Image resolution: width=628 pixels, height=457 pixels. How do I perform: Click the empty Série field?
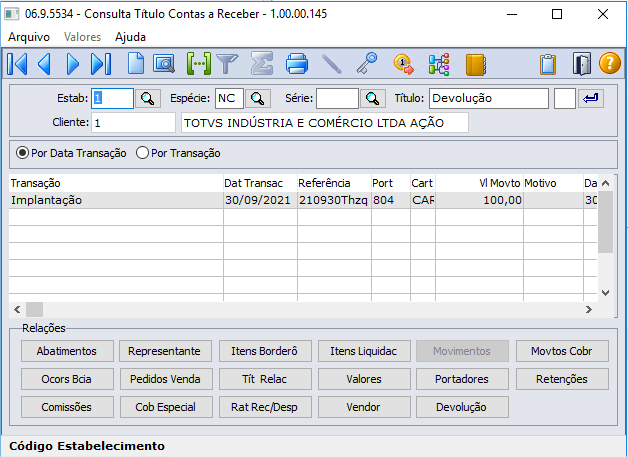[x=337, y=99]
